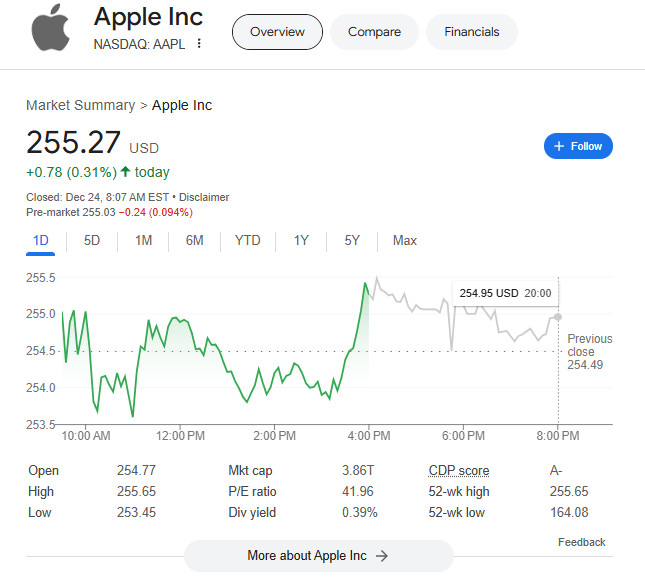Viewport: 645px width, 587px height.
Task: Show the 1Y chart range
Action: click(300, 240)
